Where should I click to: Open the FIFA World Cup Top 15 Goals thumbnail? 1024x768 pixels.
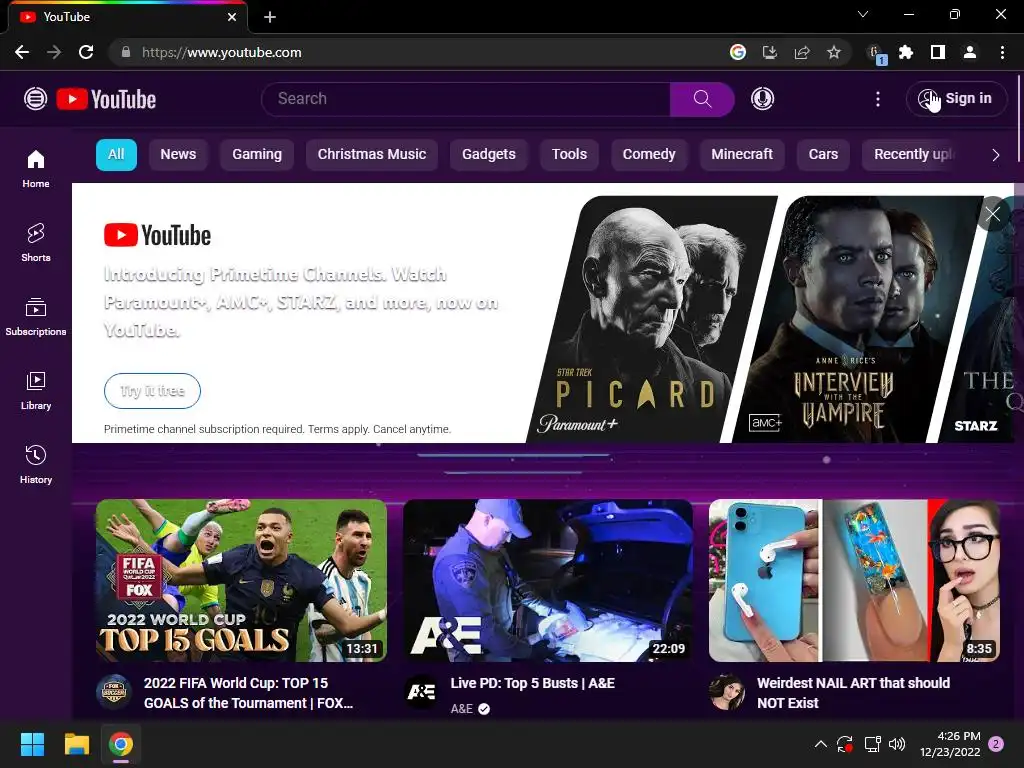click(x=241, y=581)
